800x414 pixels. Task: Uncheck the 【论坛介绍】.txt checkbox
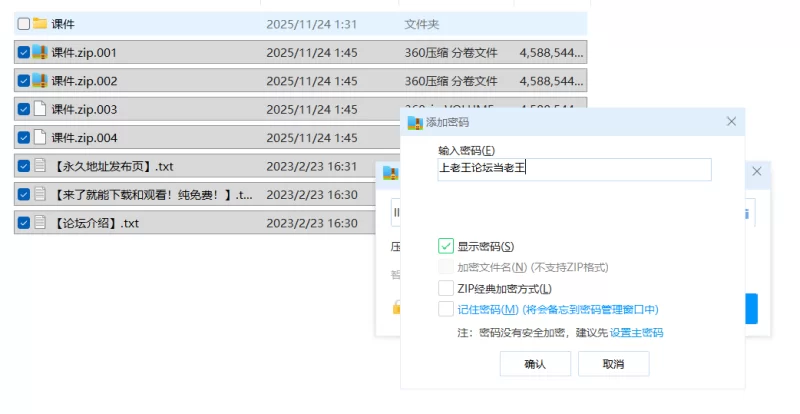pos(23,223)
